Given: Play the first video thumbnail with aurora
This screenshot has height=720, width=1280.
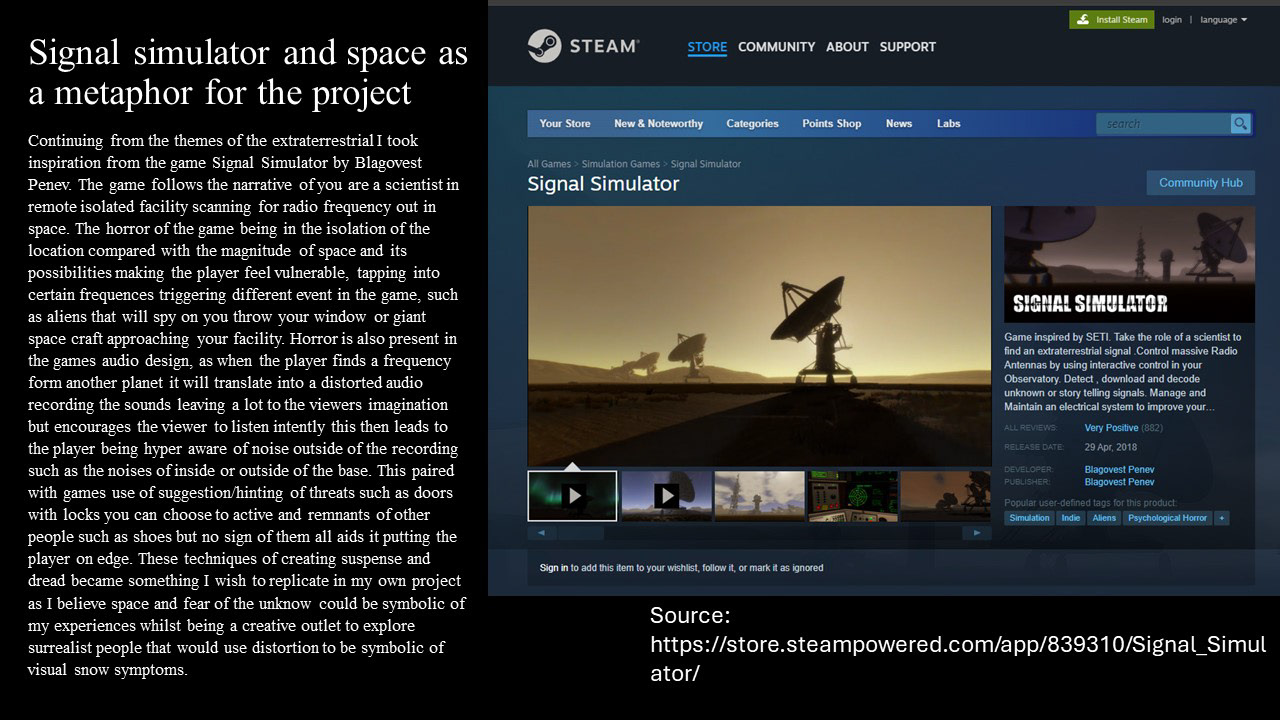Looking at the screenshot, I should tap(572, 496).
